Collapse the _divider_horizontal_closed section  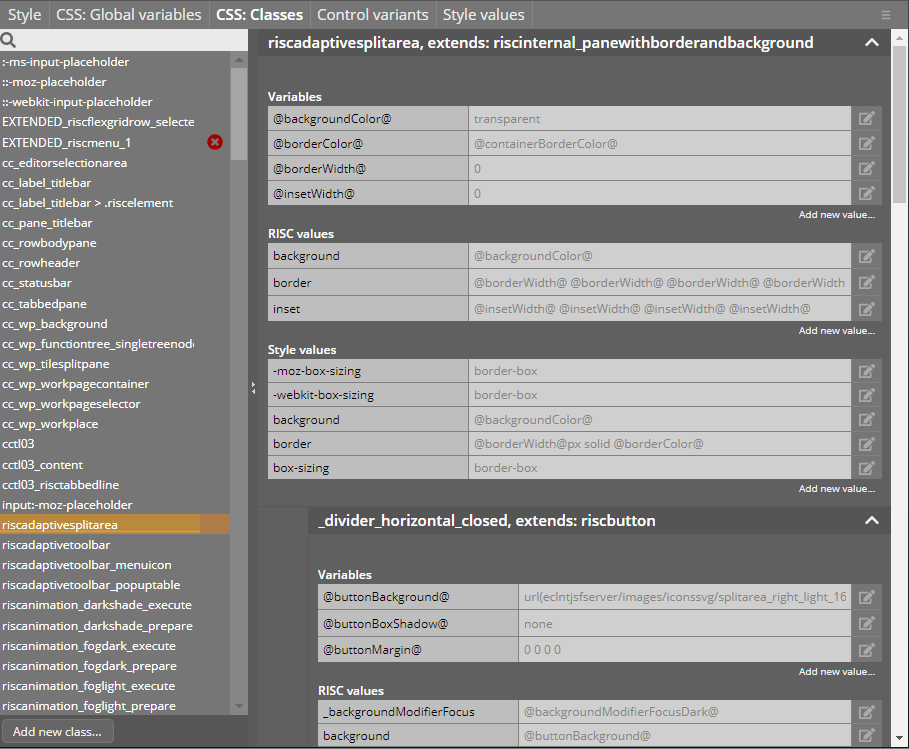point(871,521)
